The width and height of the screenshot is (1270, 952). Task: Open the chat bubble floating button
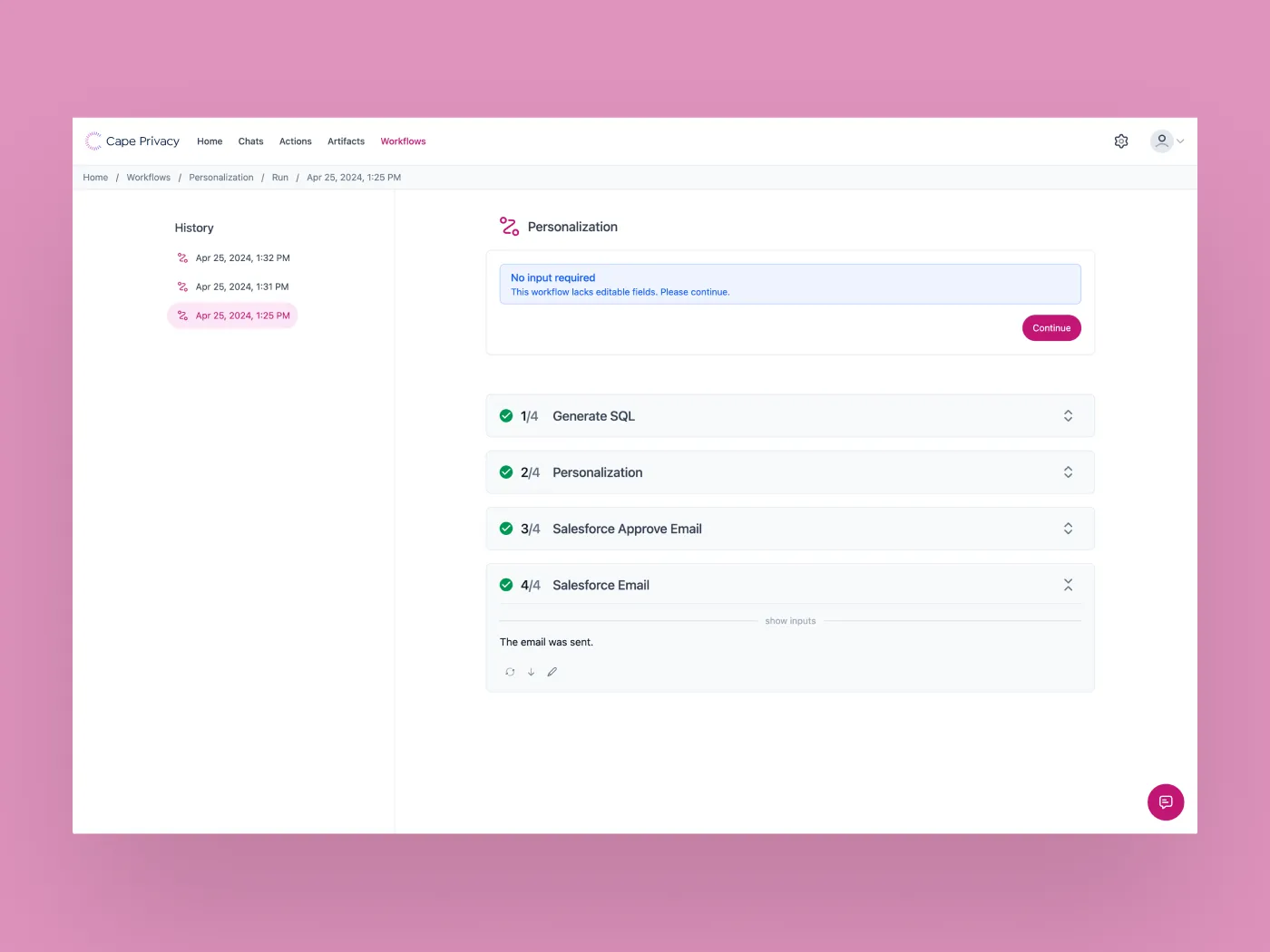(1166, 802)
